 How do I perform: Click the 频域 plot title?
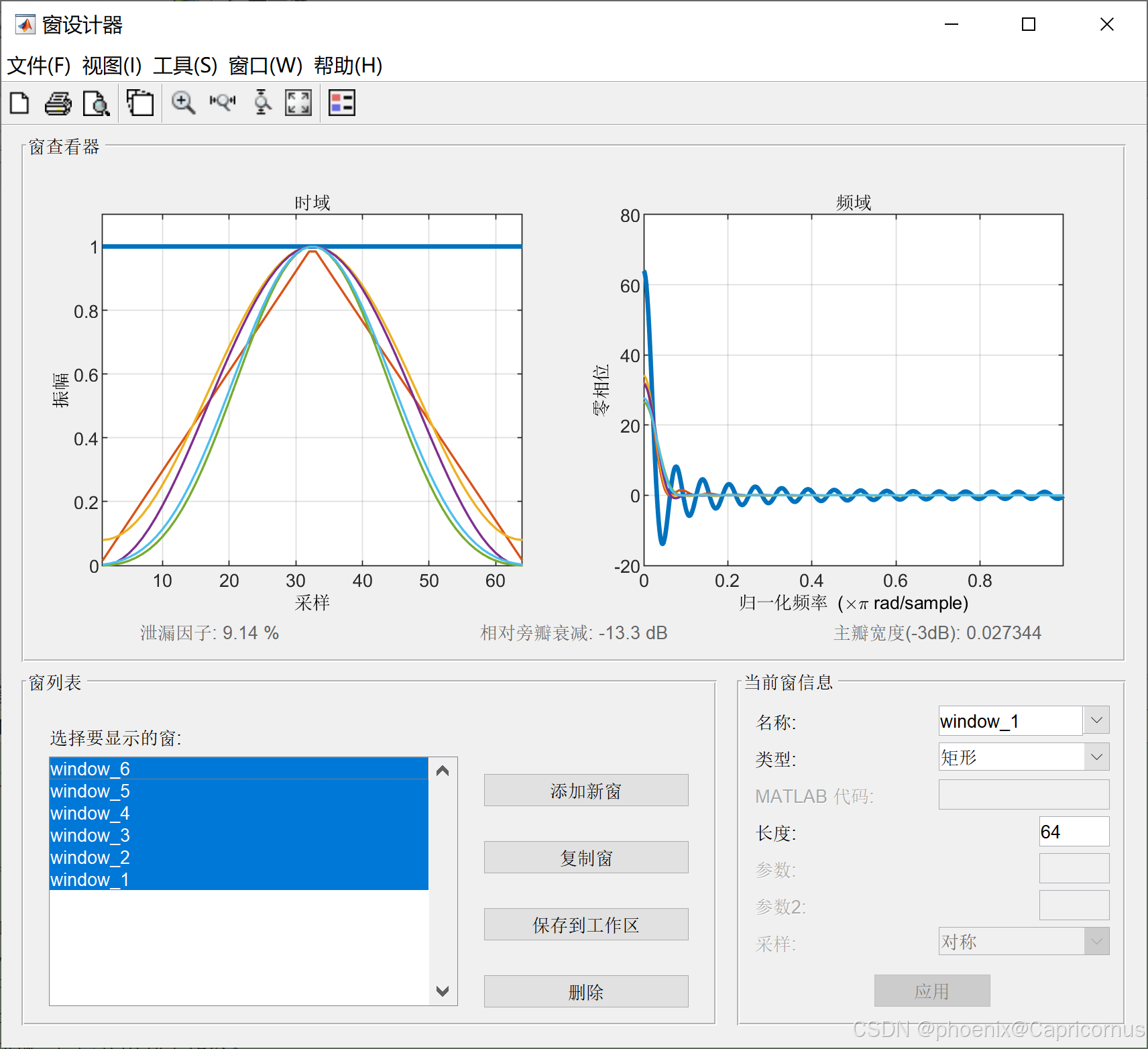point(854,202)
